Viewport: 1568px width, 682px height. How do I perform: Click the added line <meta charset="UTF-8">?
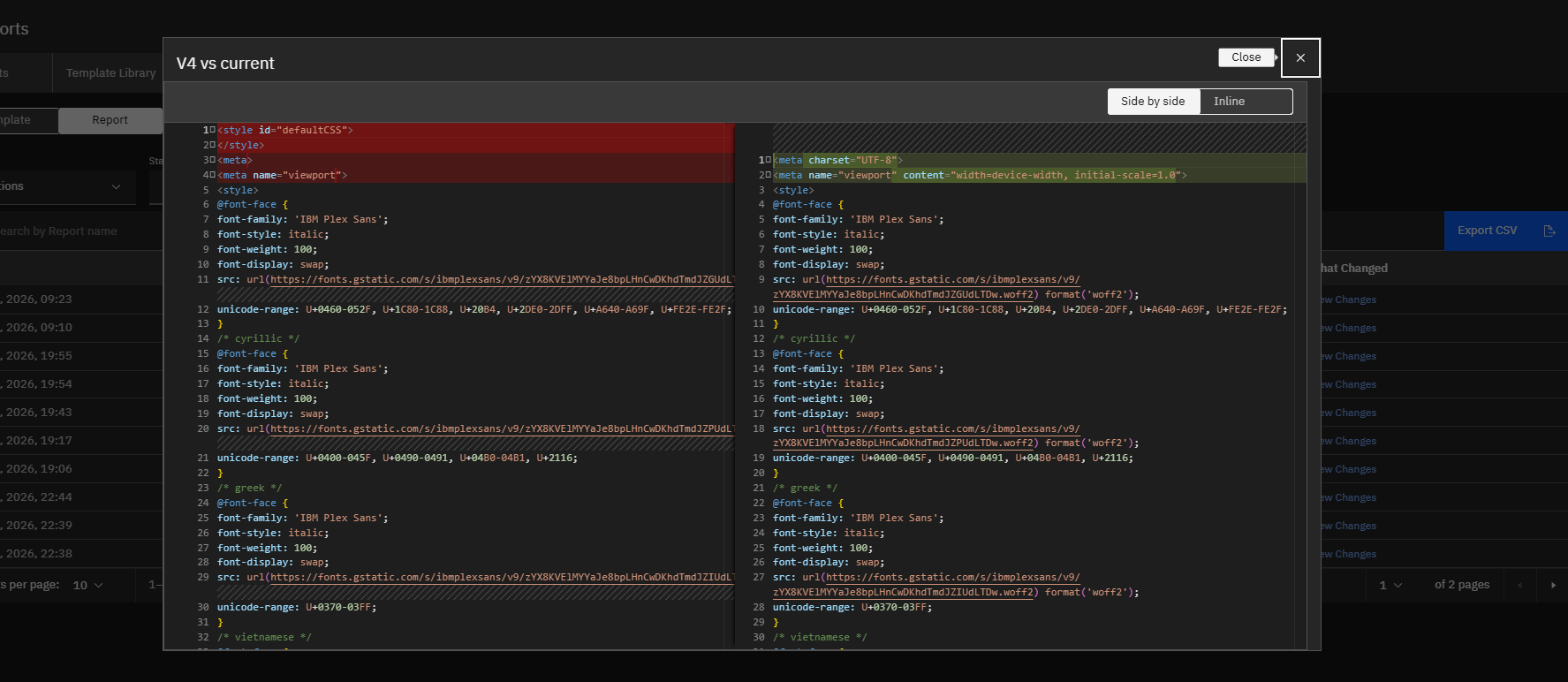click(x=837, y=160)
